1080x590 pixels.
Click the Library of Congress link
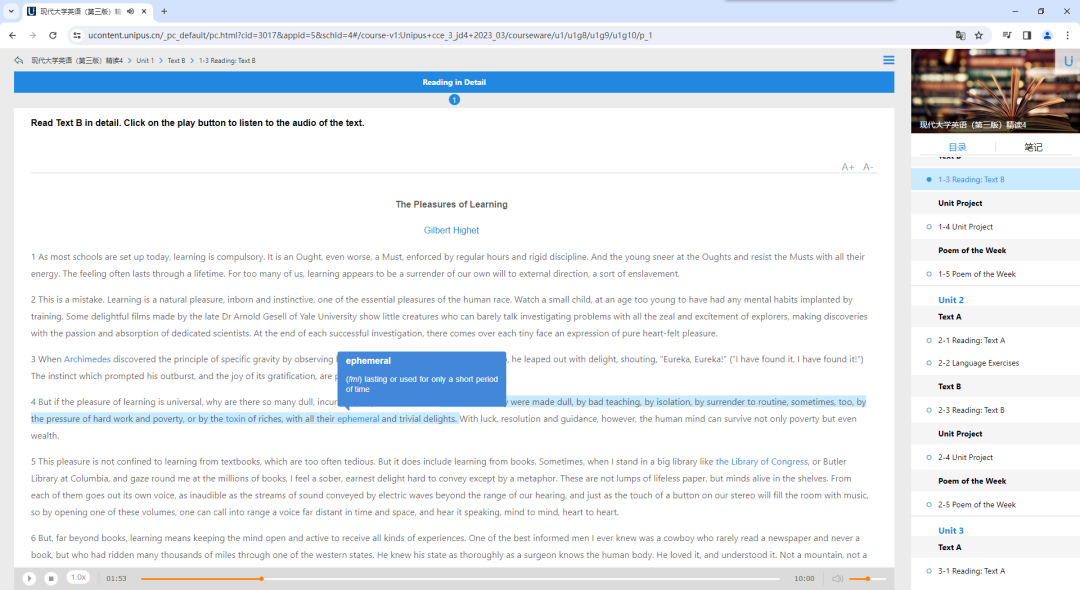point(761,462)
